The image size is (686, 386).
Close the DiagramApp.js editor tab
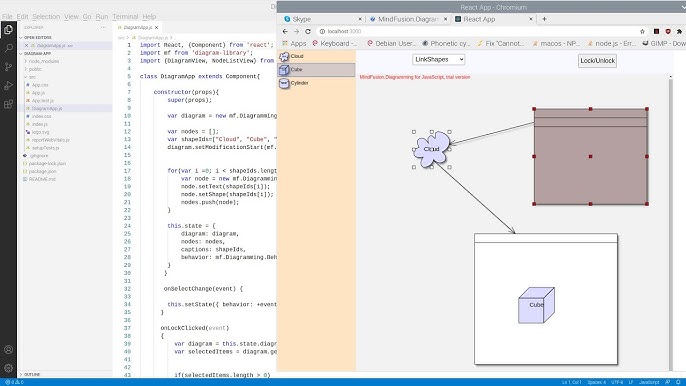coord(157,27)
